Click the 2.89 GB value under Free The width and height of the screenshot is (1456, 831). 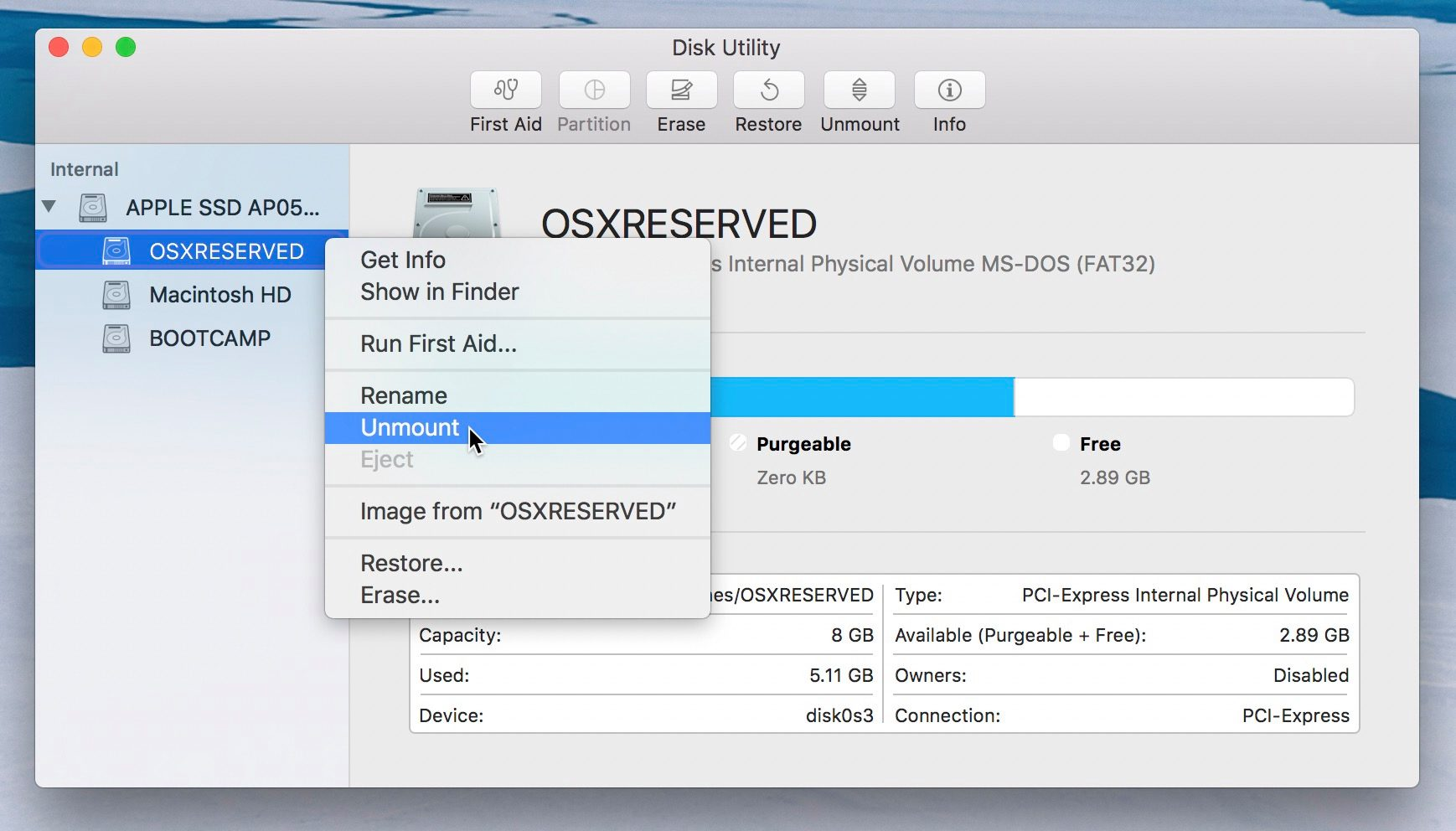(1114, 477)
